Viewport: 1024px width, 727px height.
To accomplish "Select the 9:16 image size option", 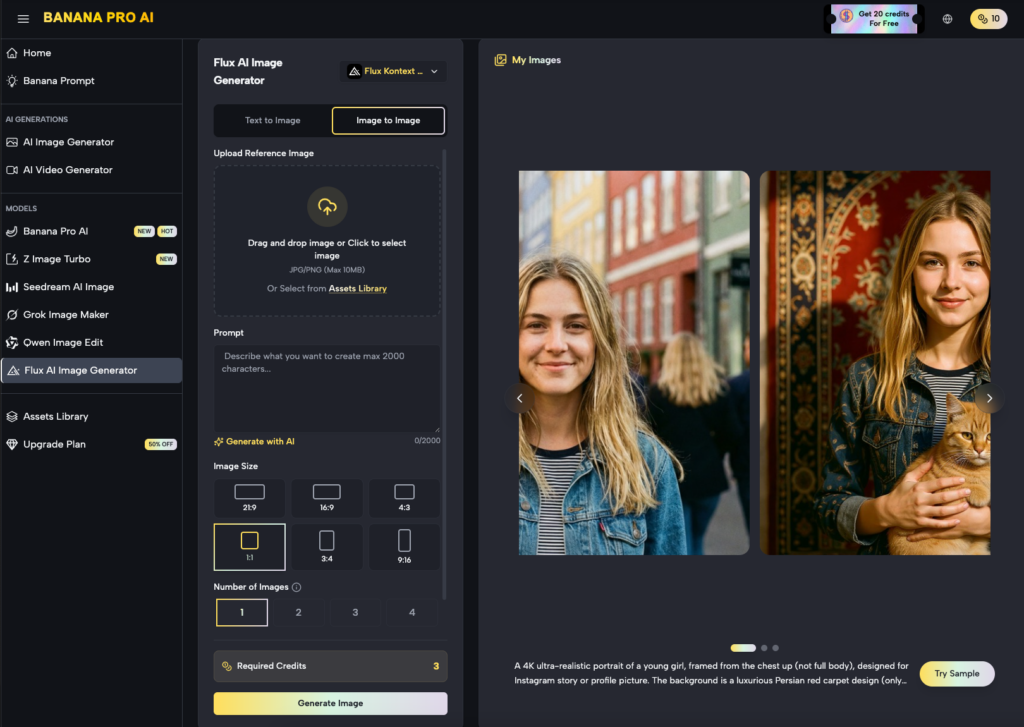I will click(x=404, y=546).
